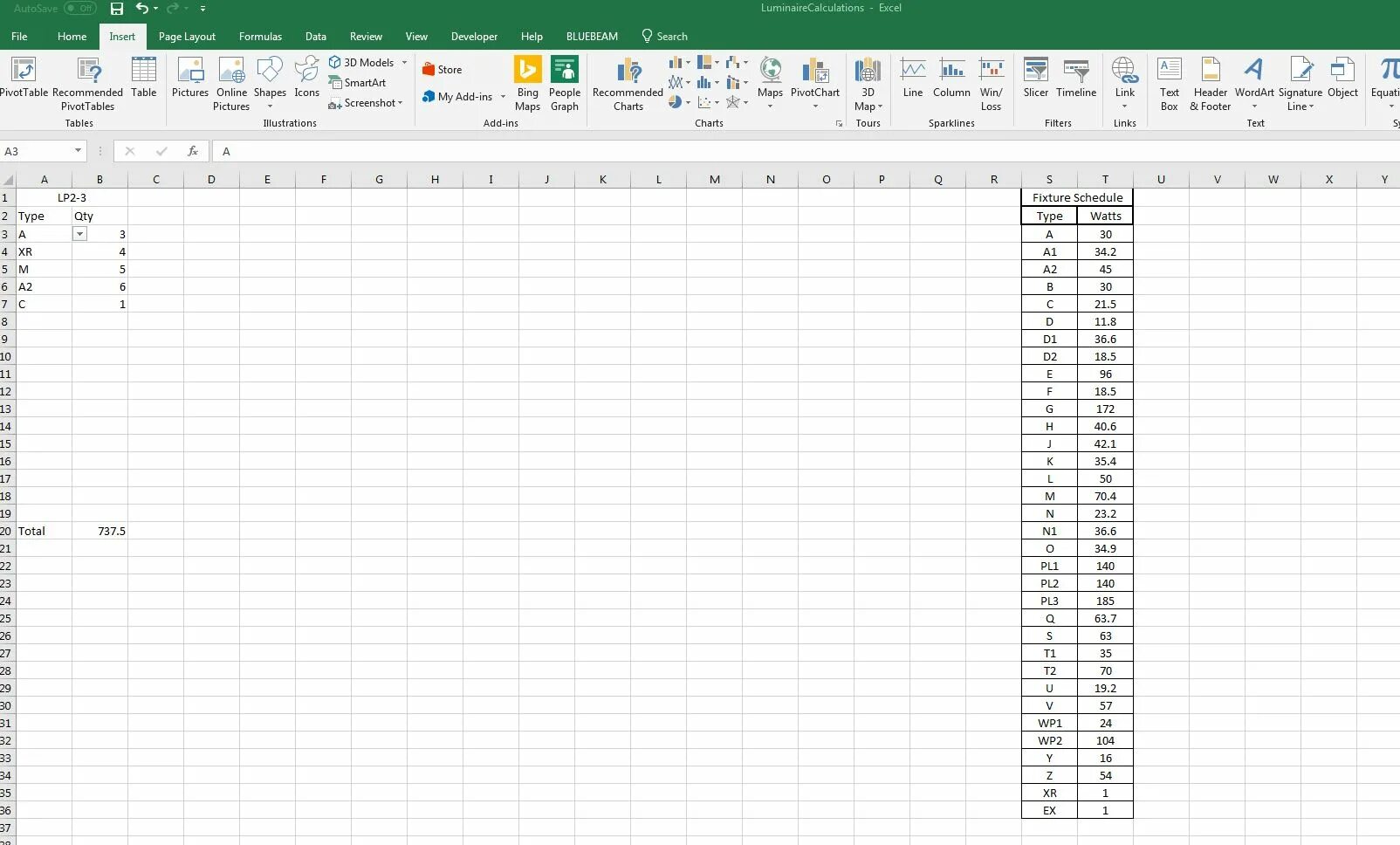Click the Bing Maps add-in

click(x=527, y=84)
